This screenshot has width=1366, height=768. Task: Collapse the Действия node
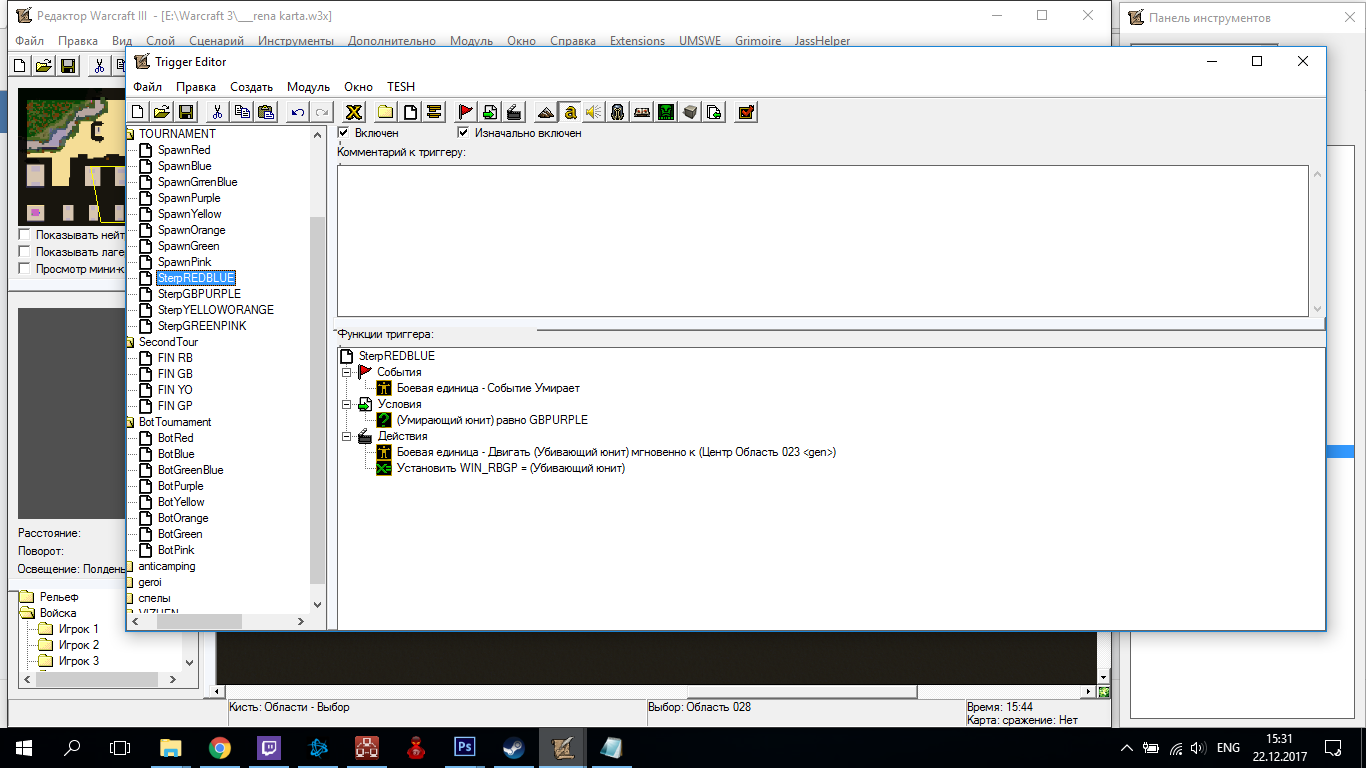[x=348, y=436]
